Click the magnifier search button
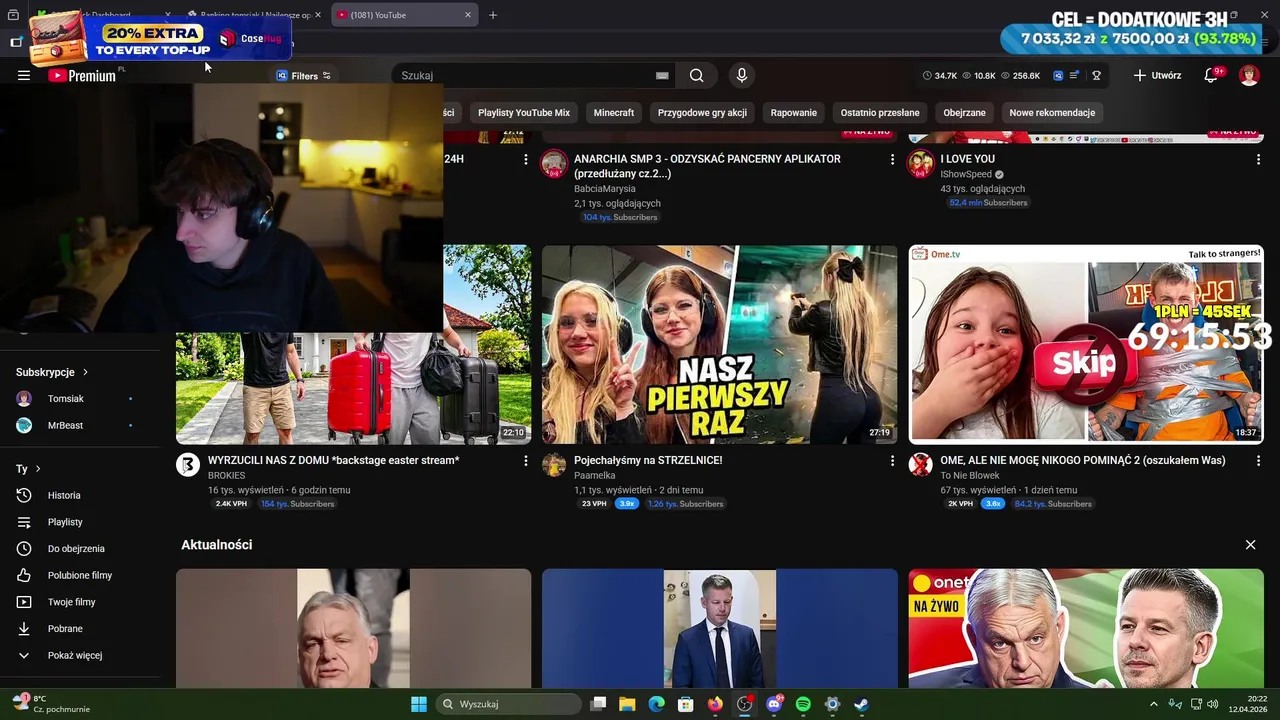 point(697,75)
